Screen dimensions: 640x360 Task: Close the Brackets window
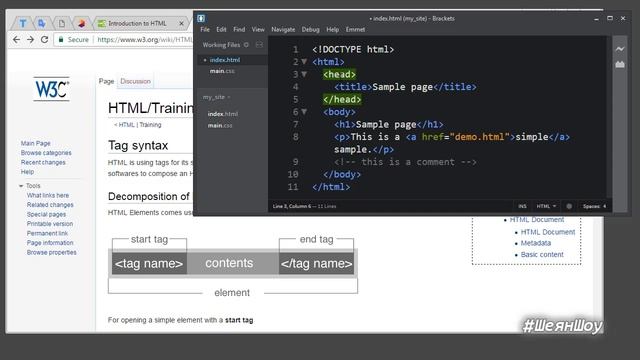click(x=623, y=18)
